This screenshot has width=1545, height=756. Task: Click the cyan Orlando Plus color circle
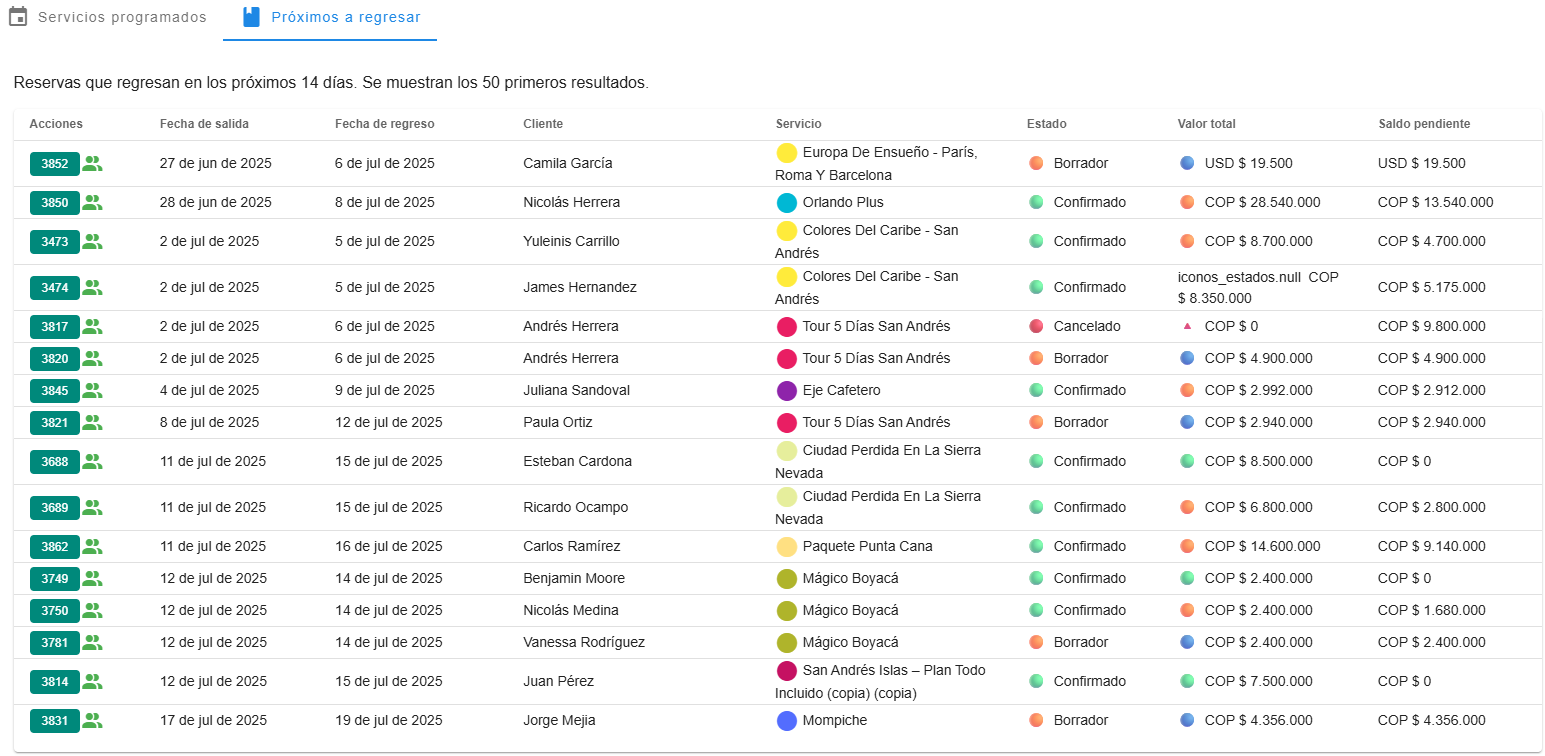pyautogui.click(x=787, y=203)
